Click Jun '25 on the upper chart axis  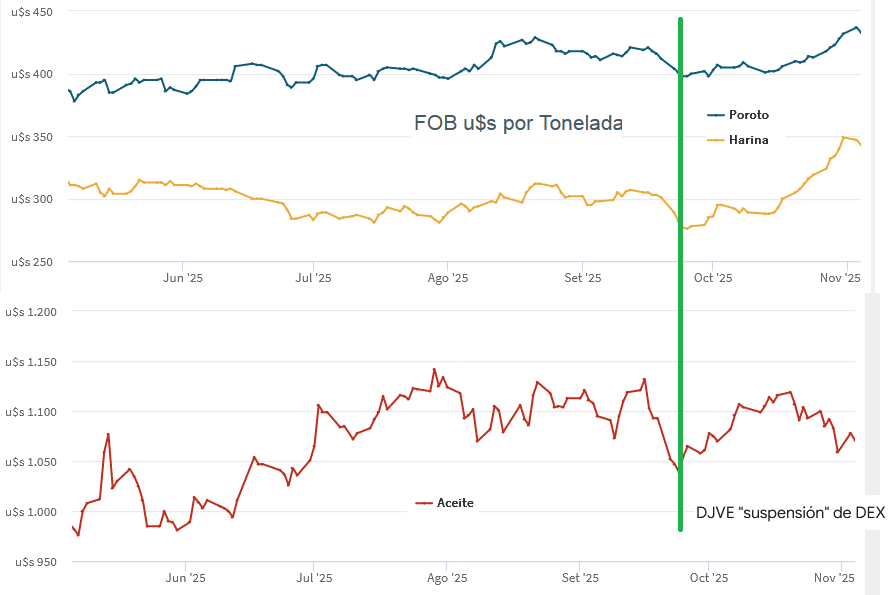click(186, 278)
